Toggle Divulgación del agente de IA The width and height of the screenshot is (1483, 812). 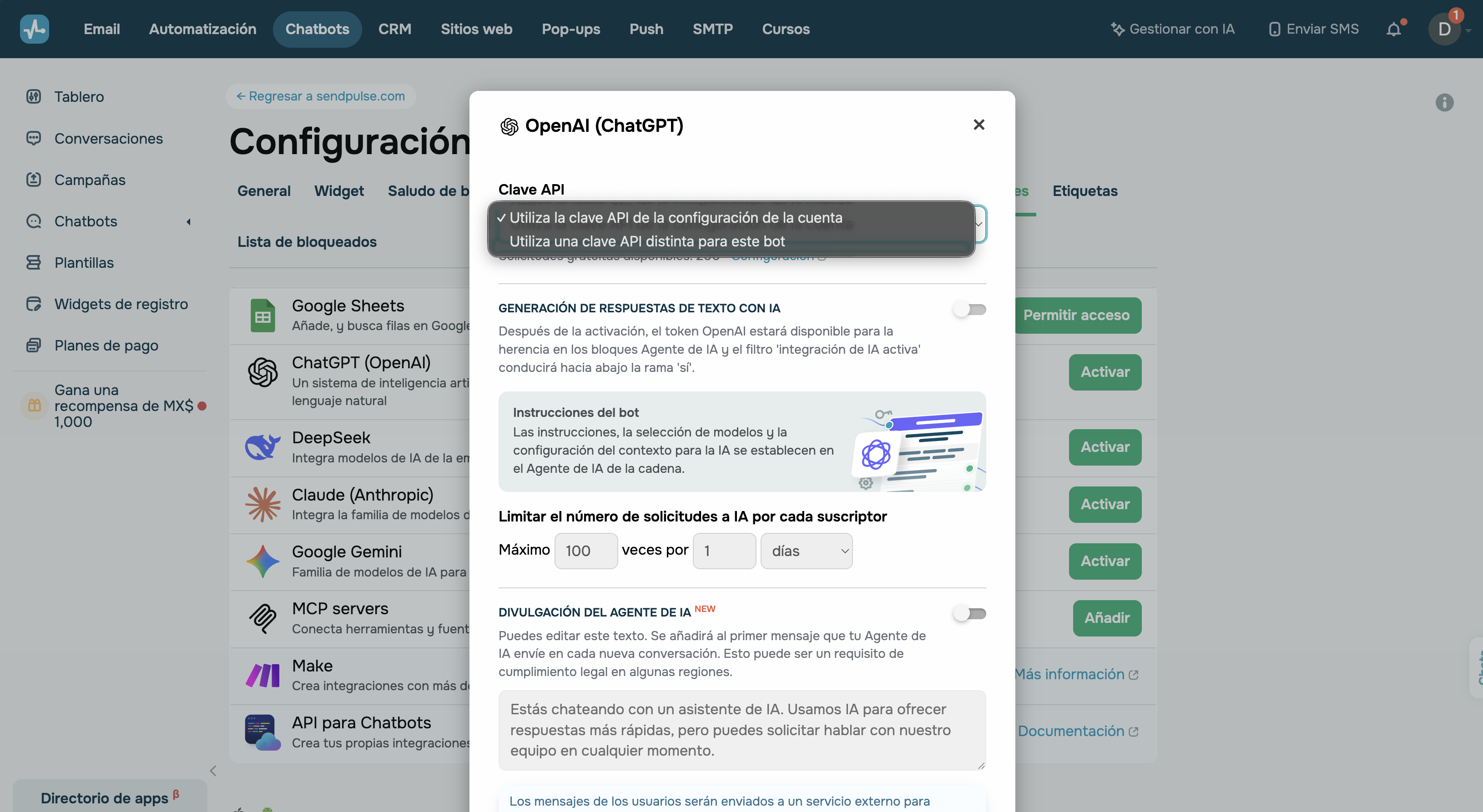tap(969, 613)
